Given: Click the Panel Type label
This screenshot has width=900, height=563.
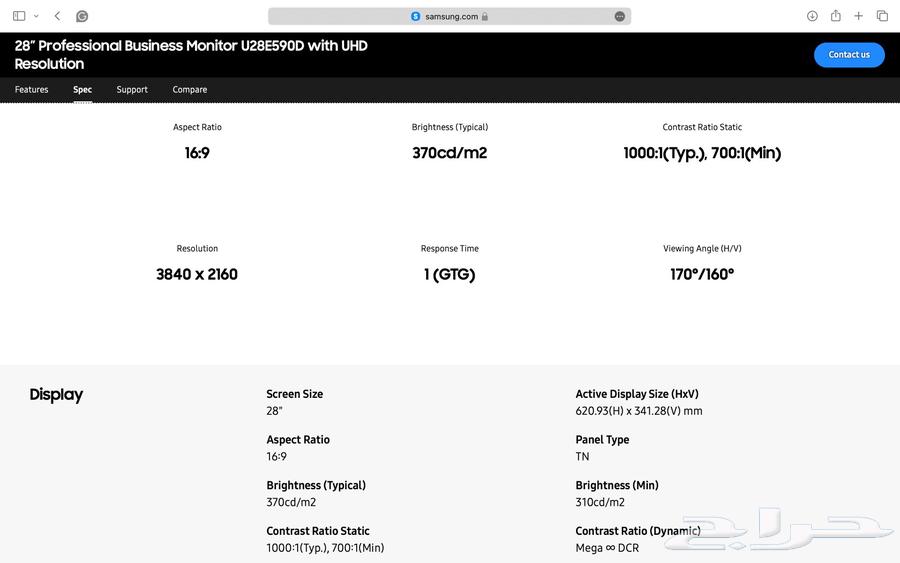Looking at the screenshot, I should click(602, 440).
